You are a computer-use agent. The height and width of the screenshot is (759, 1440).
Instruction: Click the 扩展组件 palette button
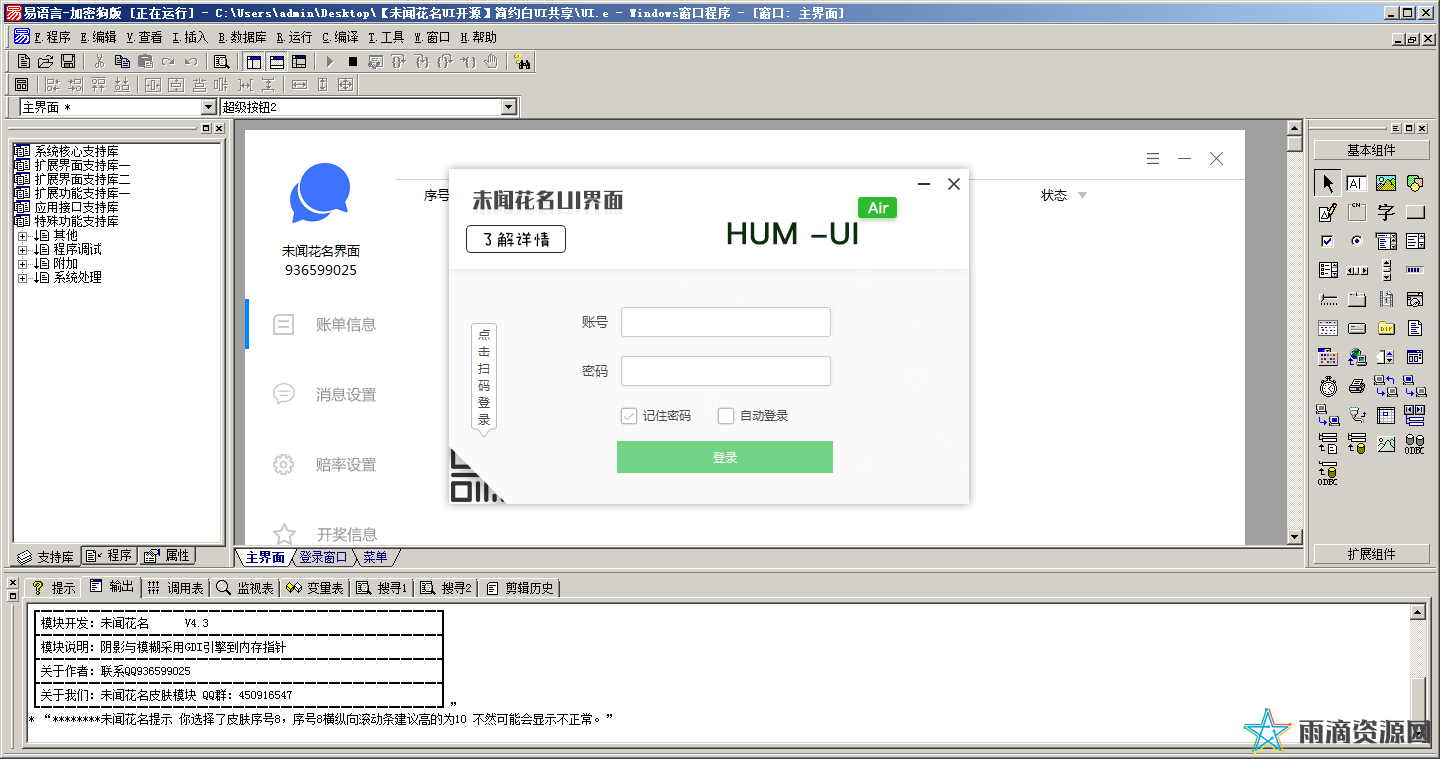coord(1371,554)
